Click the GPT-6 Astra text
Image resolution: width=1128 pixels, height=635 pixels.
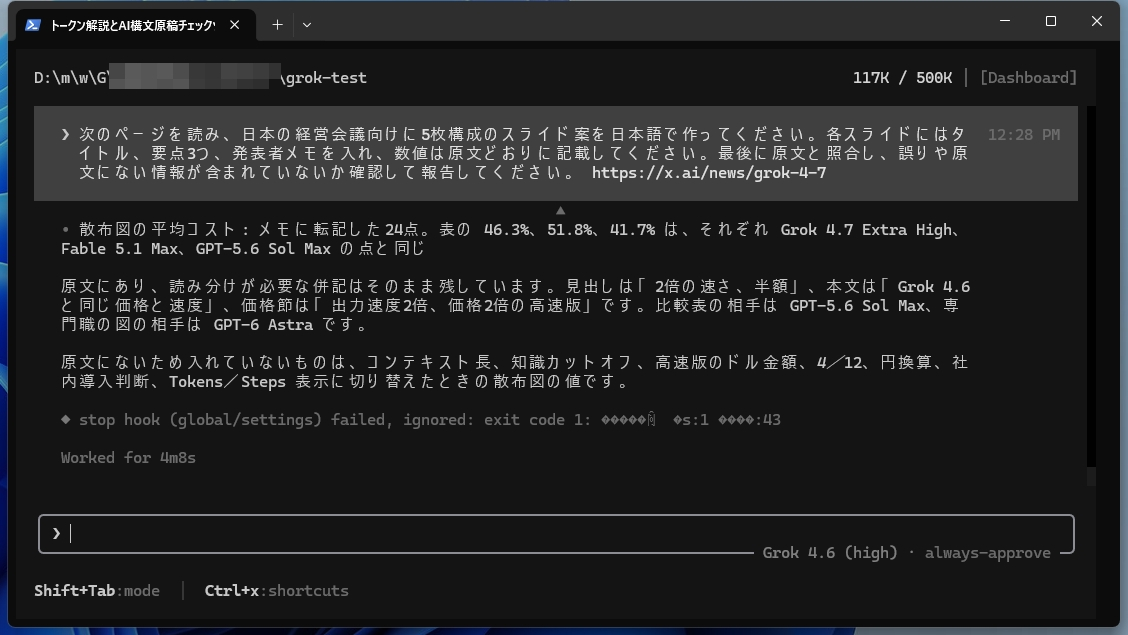point(263,324)
